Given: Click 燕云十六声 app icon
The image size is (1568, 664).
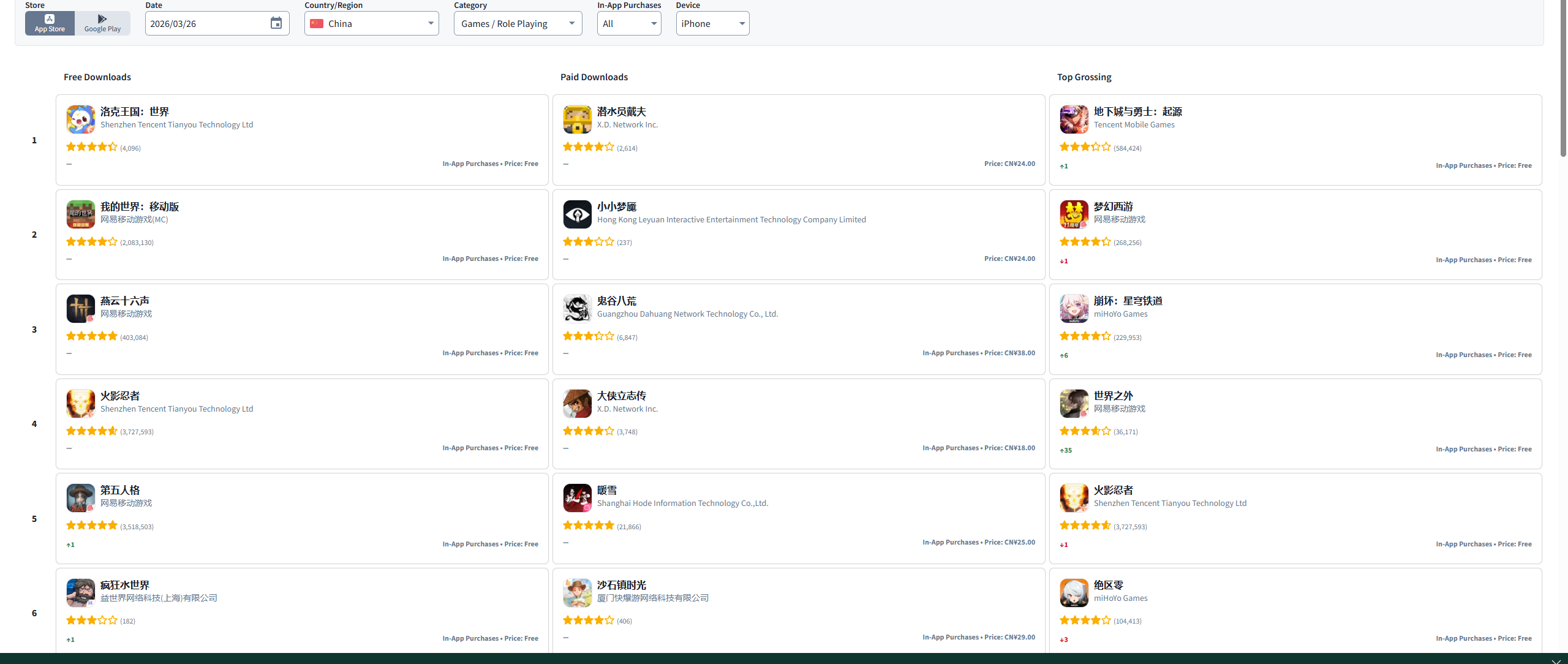Looking at the screenshot, I should 81,309.
